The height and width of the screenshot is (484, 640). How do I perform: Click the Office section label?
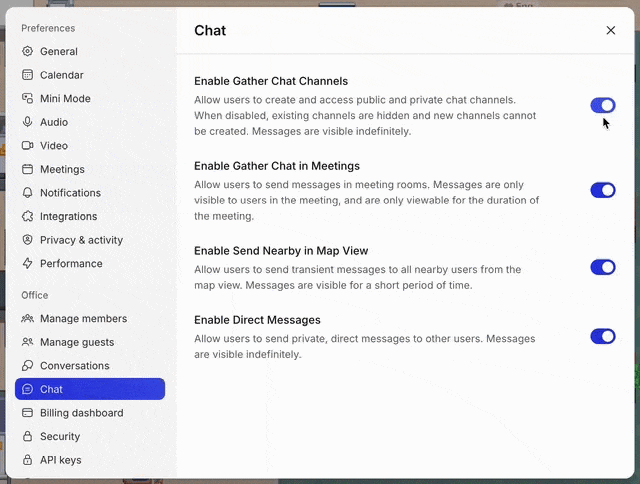[x=35, y=295]
